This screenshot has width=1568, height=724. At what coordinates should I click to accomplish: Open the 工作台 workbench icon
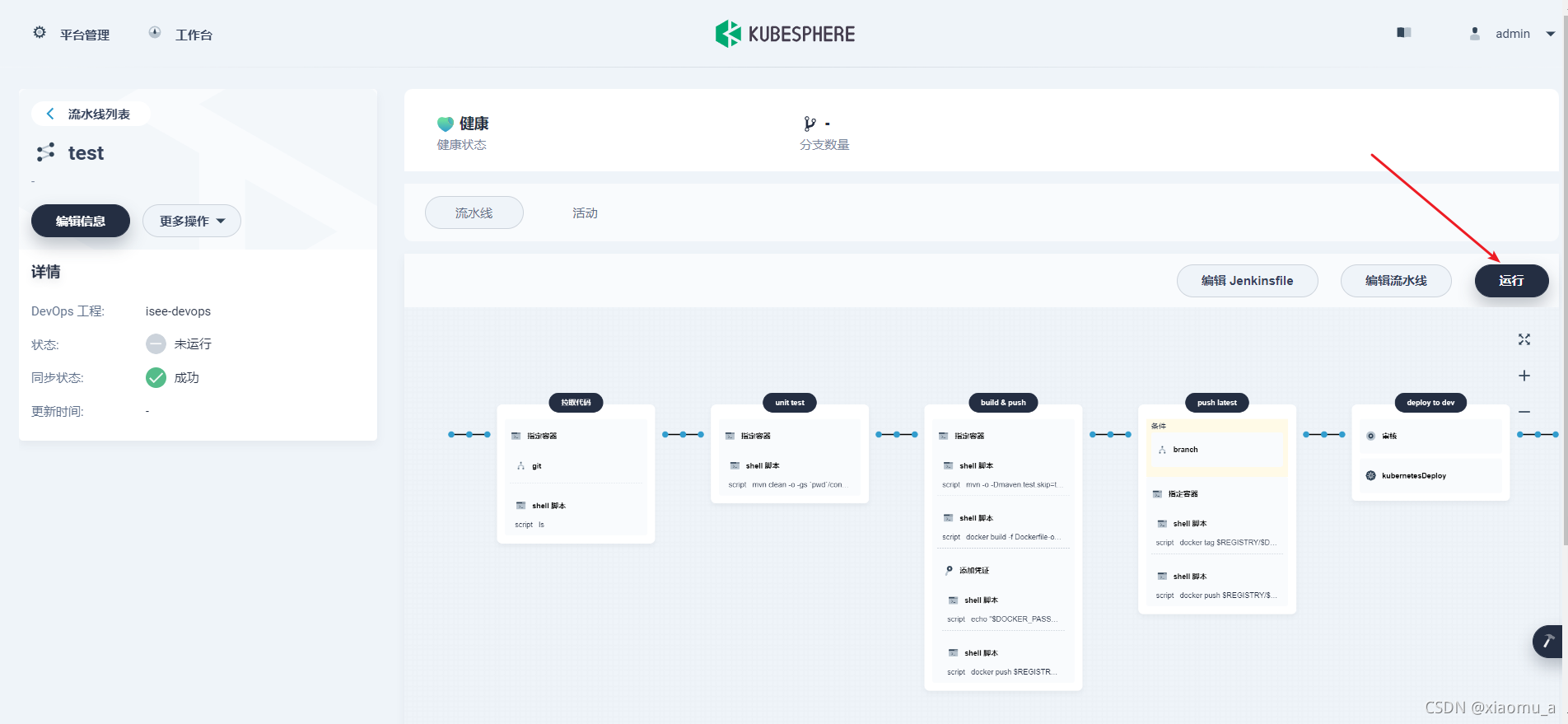155,33
